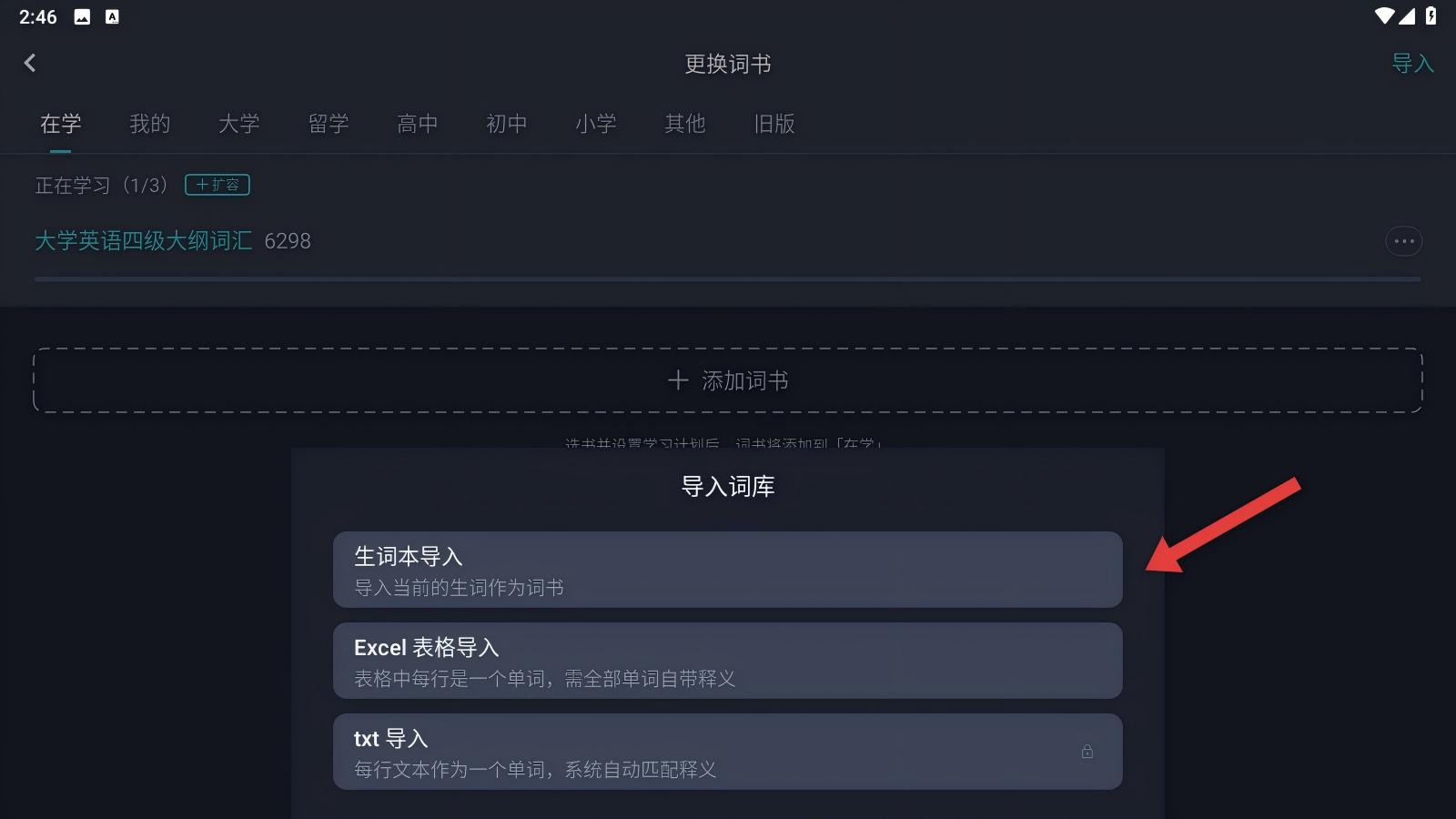
Task: Open the 大学英语四级大纲词汇 book link
Action: [x=144, y=241]
